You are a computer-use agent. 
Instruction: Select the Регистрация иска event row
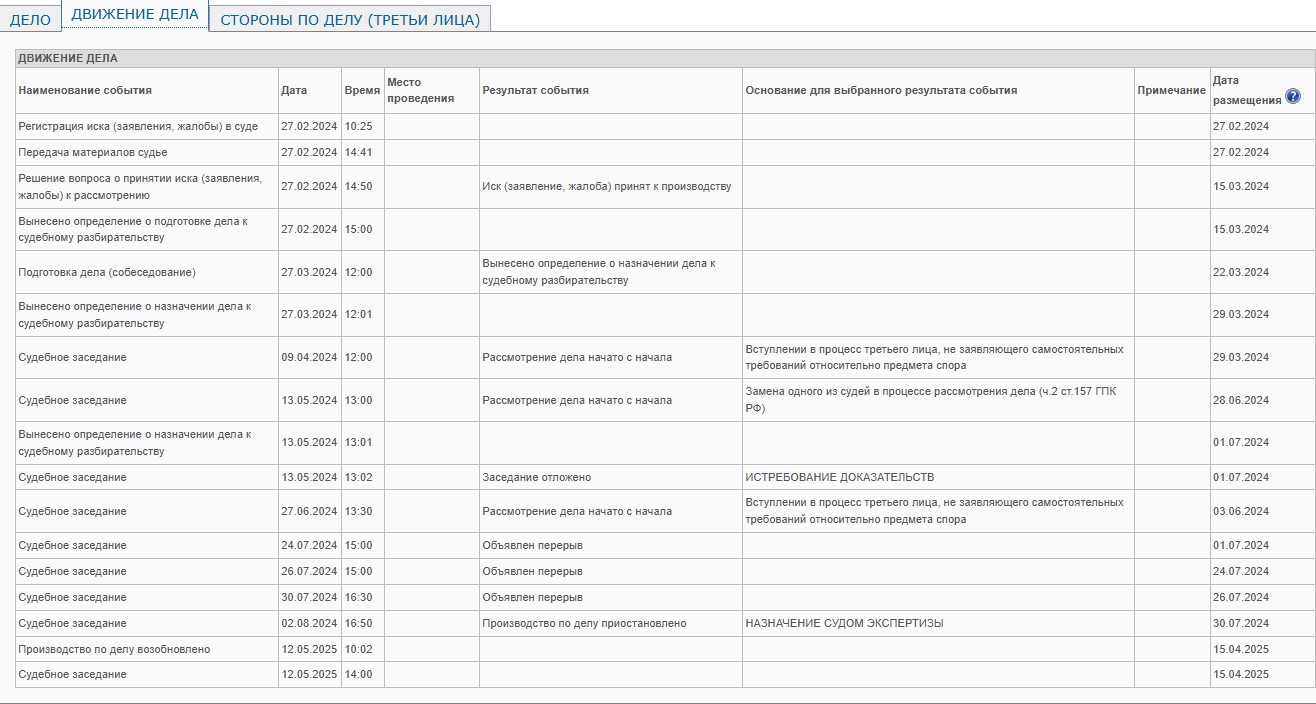138,127
